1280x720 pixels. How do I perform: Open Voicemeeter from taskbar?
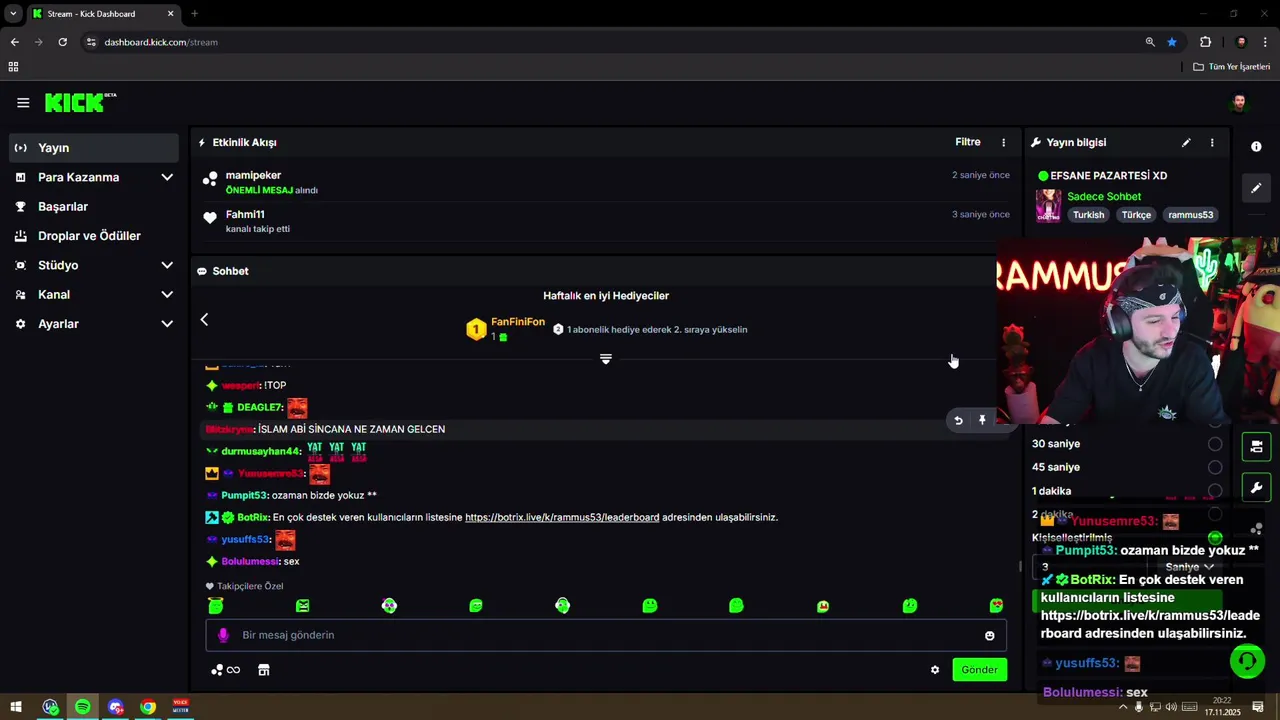click(181, 707)
